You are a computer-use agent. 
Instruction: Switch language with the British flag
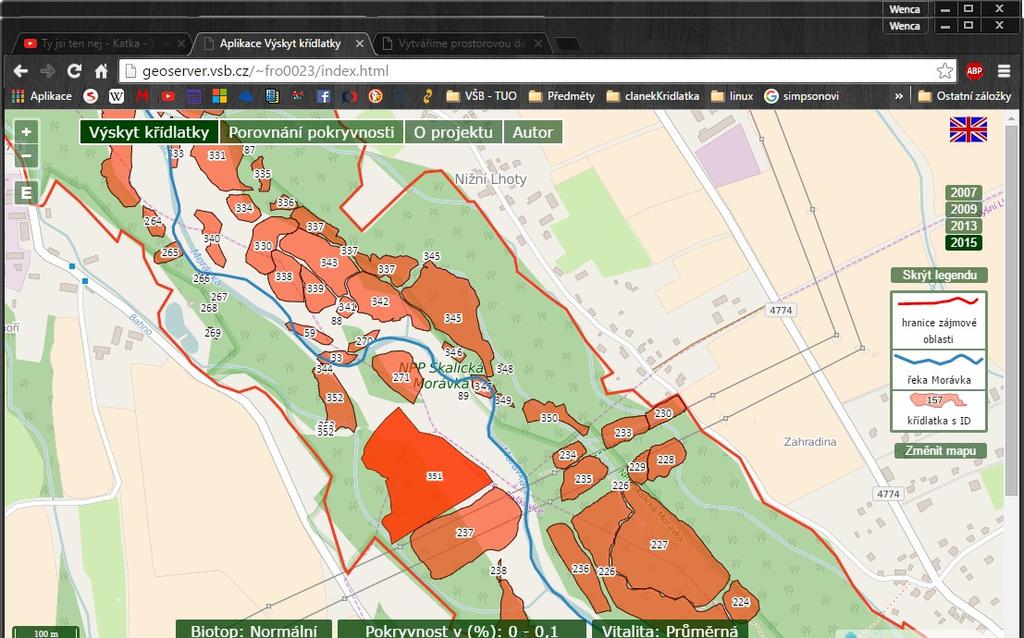[968, 129]
